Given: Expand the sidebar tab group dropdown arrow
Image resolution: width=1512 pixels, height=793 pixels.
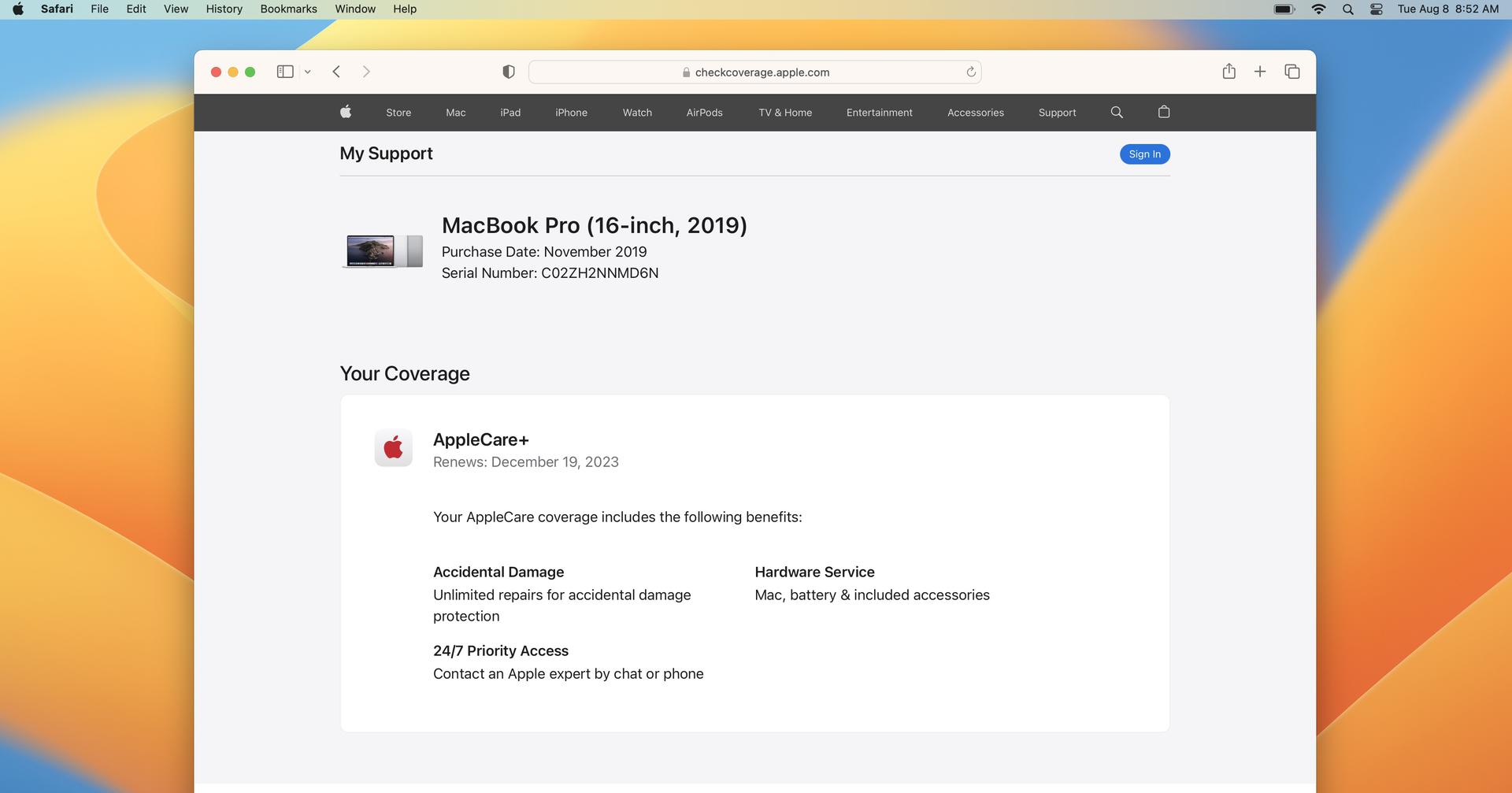Looking at the screenshot, I should point(308,72).
